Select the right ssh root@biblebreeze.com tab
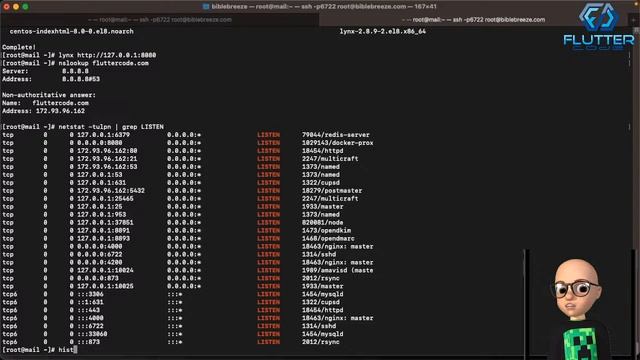The image size is (640, 360). 473,20
